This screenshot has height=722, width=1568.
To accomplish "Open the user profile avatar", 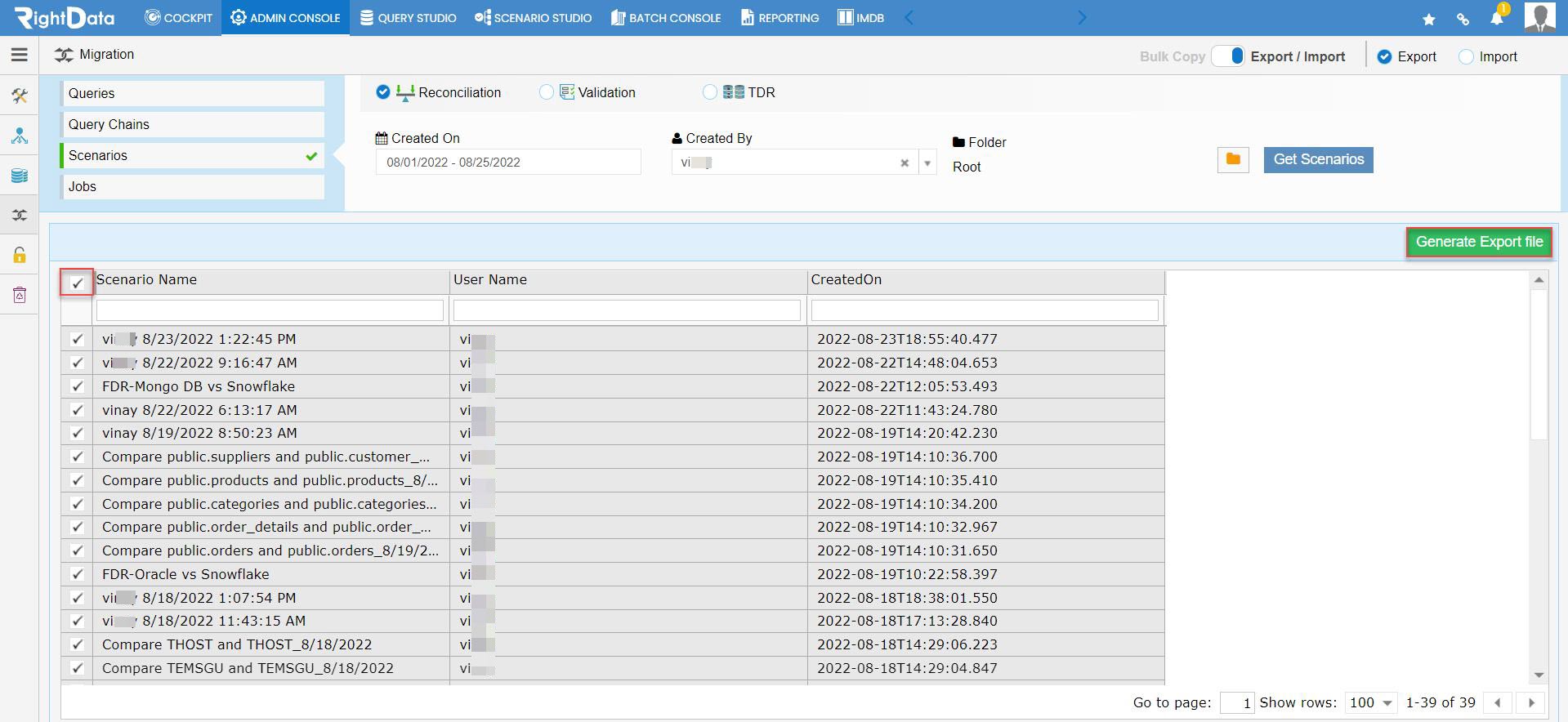I will tap(1540, 17).
